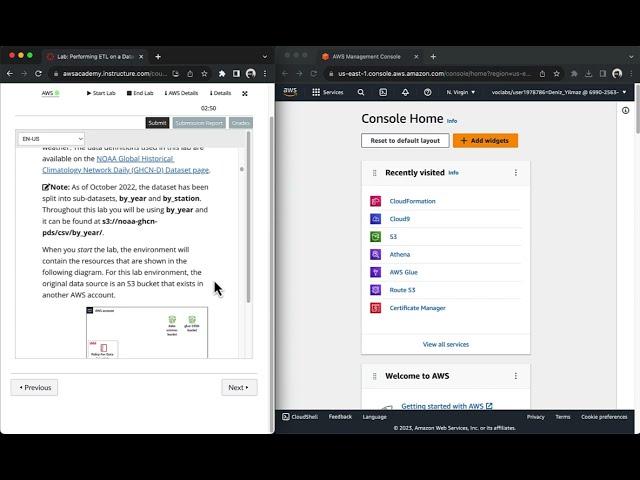
Task: Go to the Next lab page
Action: 239,387
